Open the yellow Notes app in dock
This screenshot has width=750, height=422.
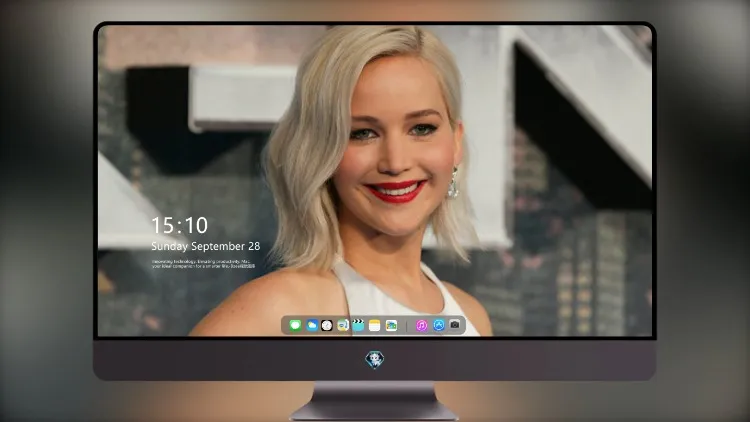(x=375, y=326)
